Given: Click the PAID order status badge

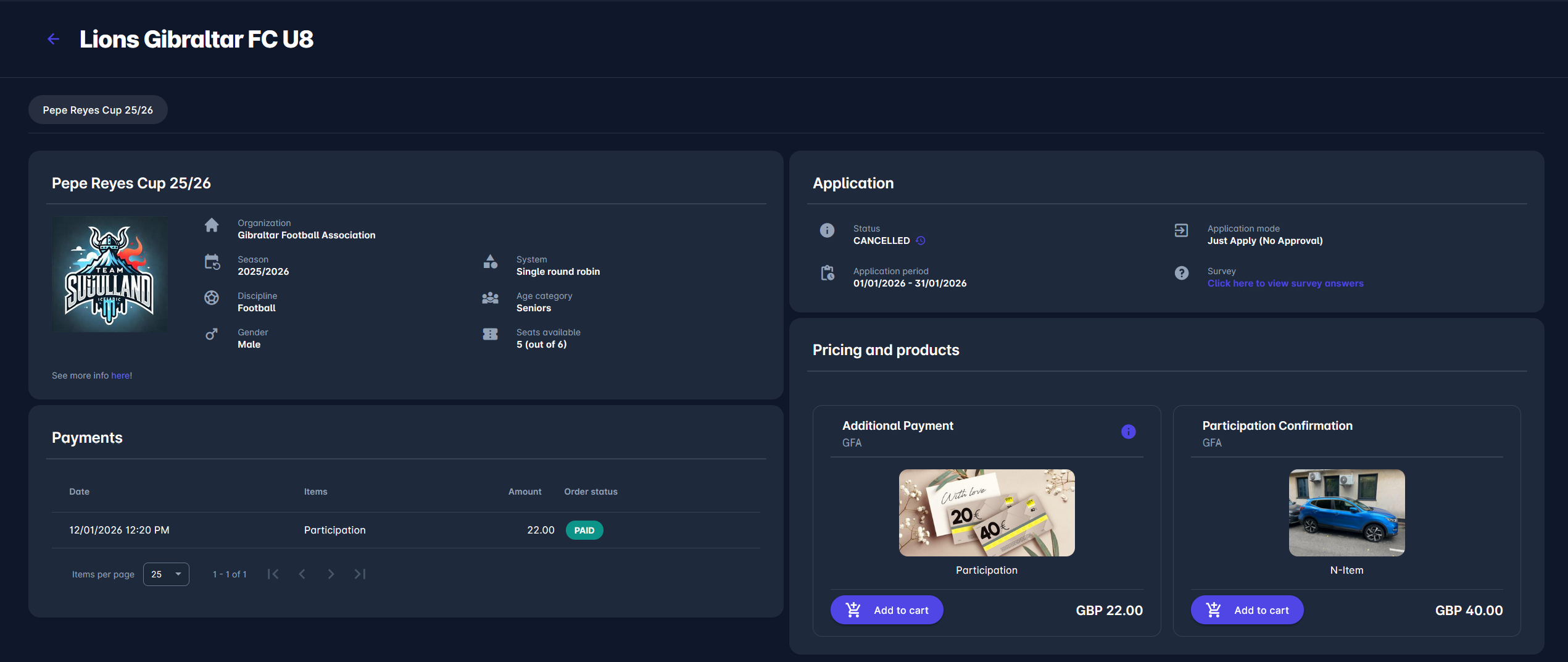Looking at the screenshot, I should pos(584,530).
